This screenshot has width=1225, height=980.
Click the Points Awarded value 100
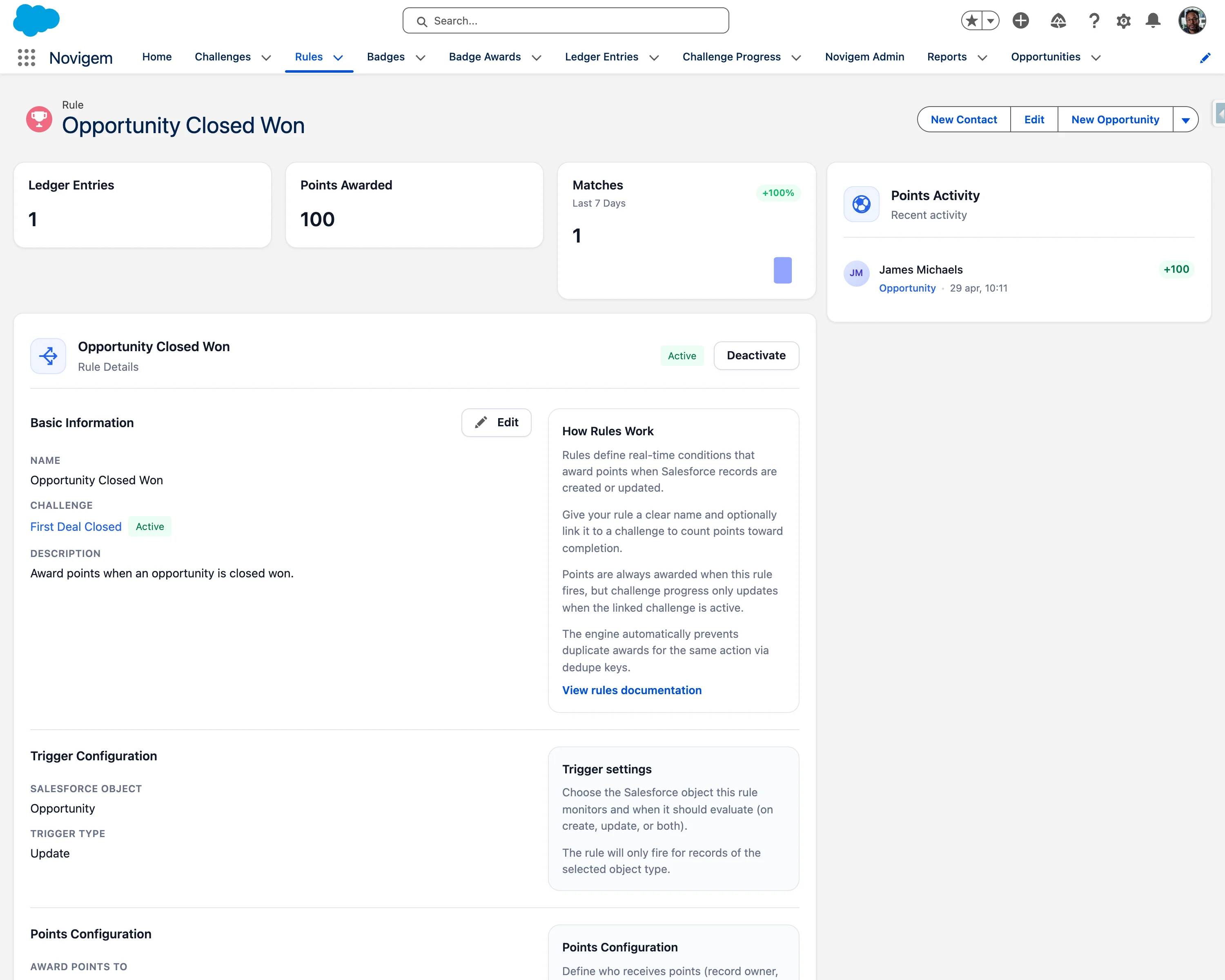coord(318,219)
